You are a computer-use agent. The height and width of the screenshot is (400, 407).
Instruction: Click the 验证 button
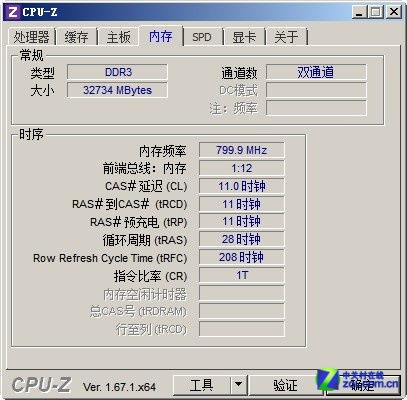286,385
